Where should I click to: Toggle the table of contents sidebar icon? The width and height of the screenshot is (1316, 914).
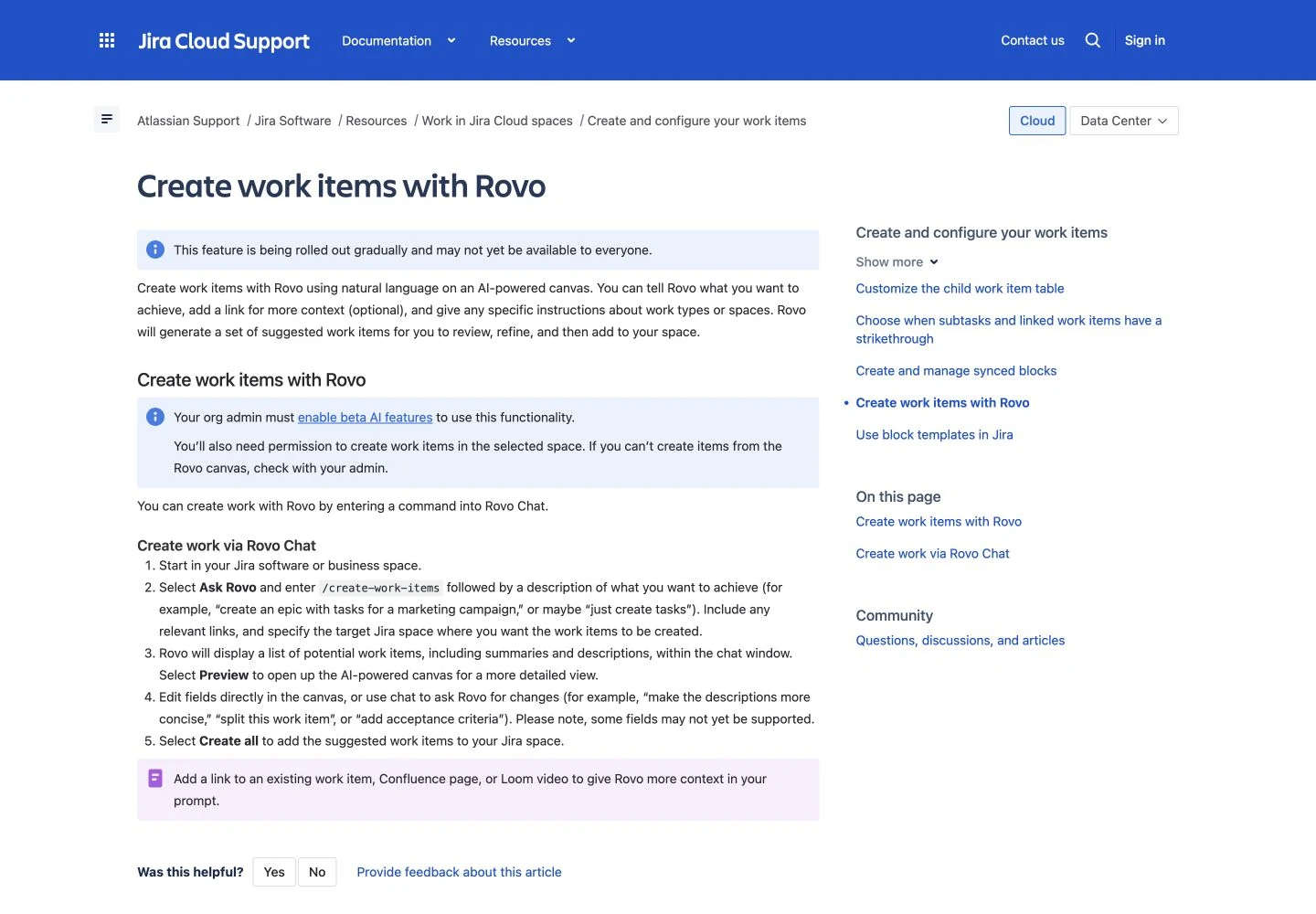[107, 119]
